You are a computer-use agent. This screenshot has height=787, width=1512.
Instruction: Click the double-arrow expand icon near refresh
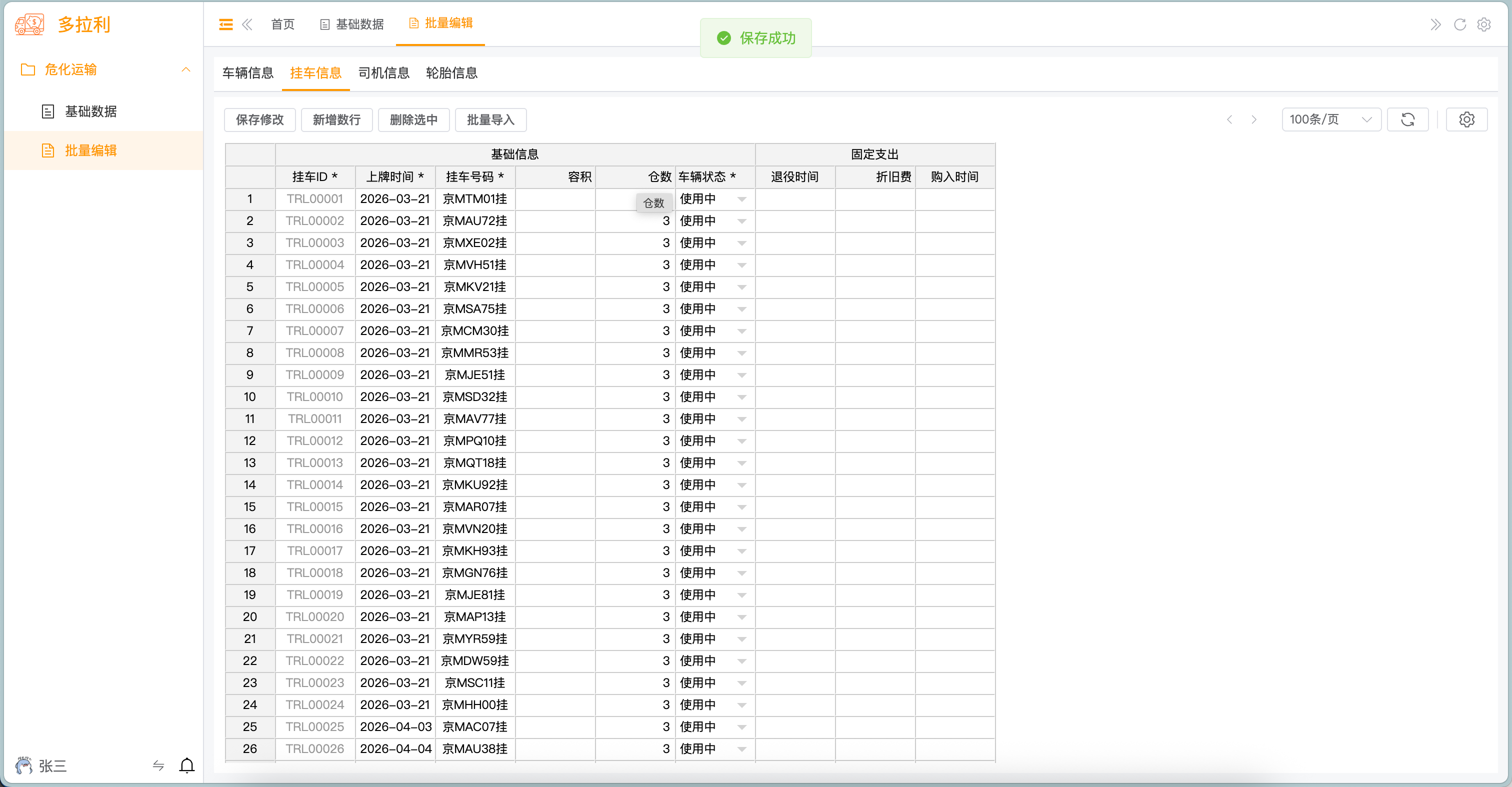pos(1435,24)
